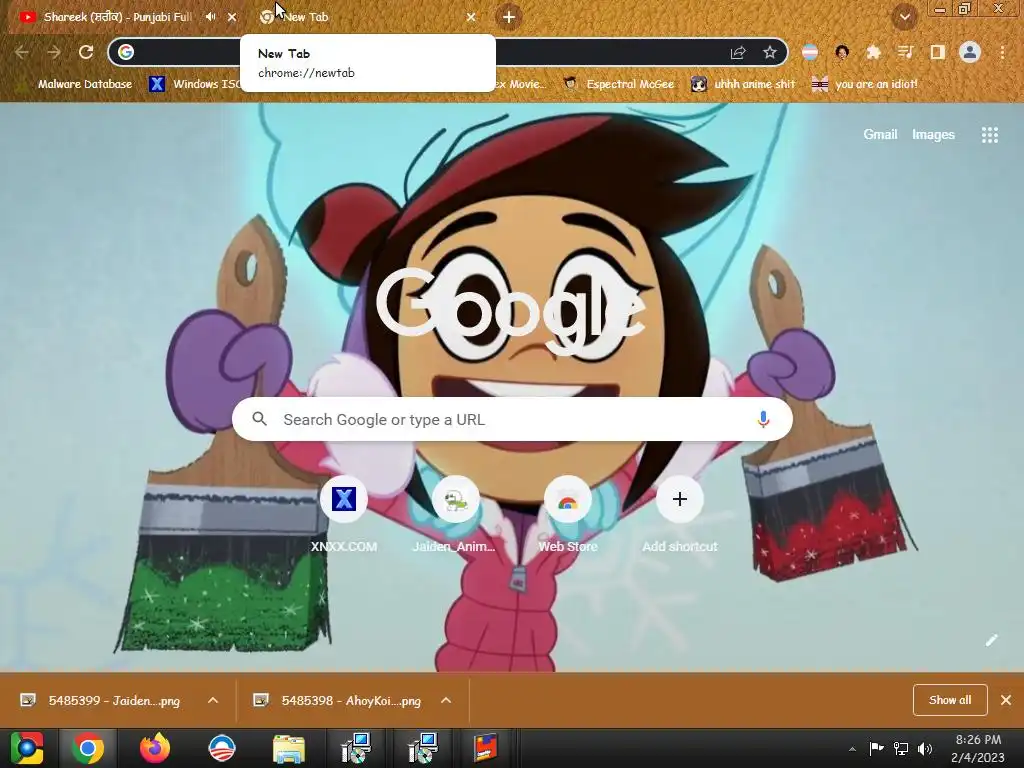Open network tray icon

click(x=901, y=749)
